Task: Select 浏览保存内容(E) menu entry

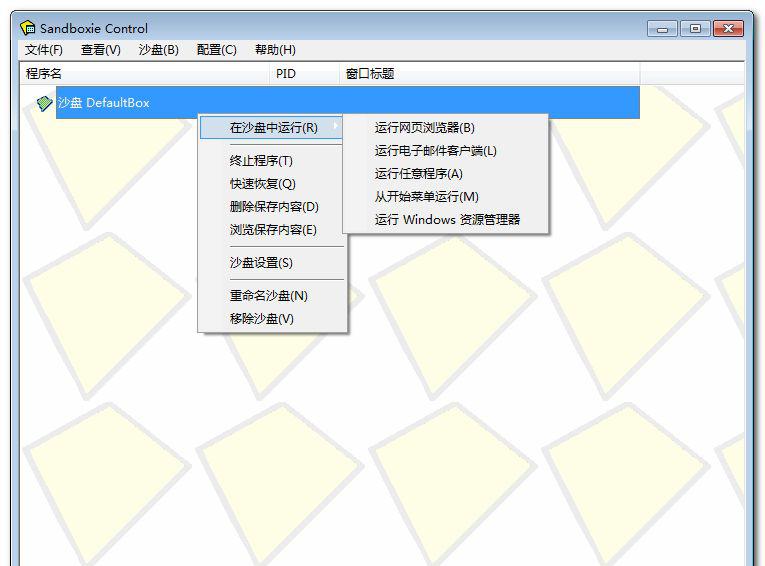Action: (272, 229)
